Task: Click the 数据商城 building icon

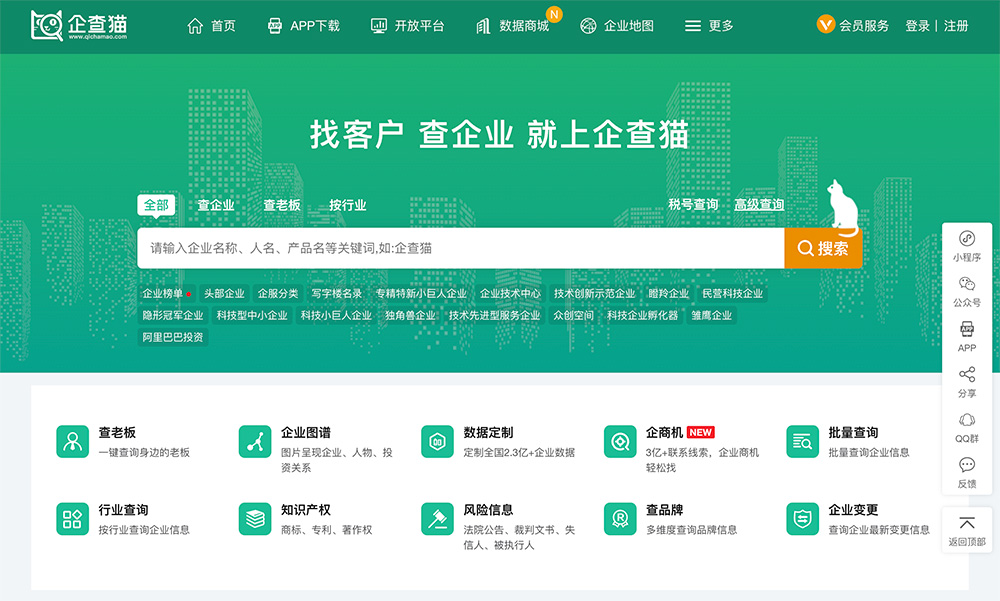Action: [483, 26]
